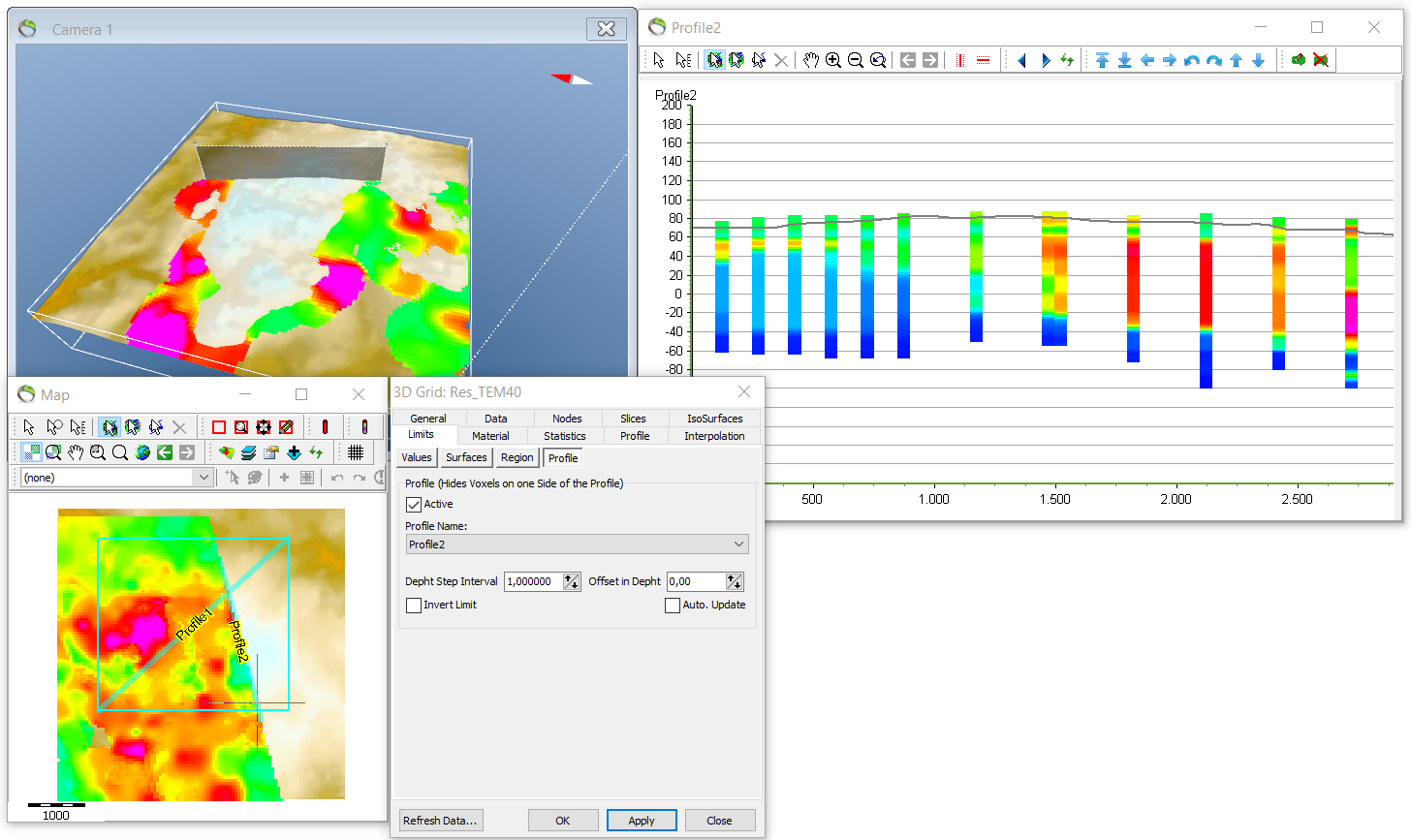Click the globe full-extent icon in Map toolbar
The width and height of the screenshot is (1411, 840).
tap(142, 451)
